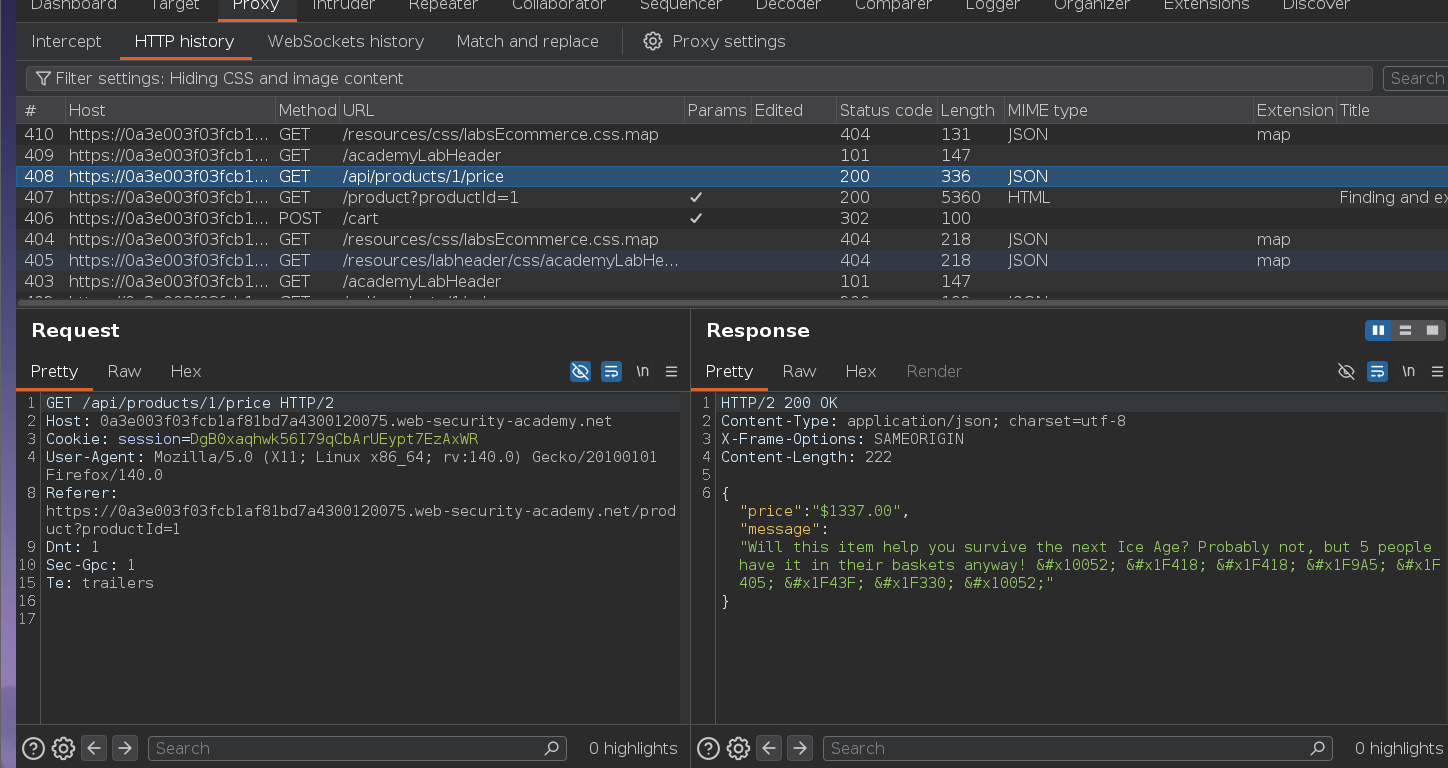Select side-by-side layout icon

coord(1378,330)
